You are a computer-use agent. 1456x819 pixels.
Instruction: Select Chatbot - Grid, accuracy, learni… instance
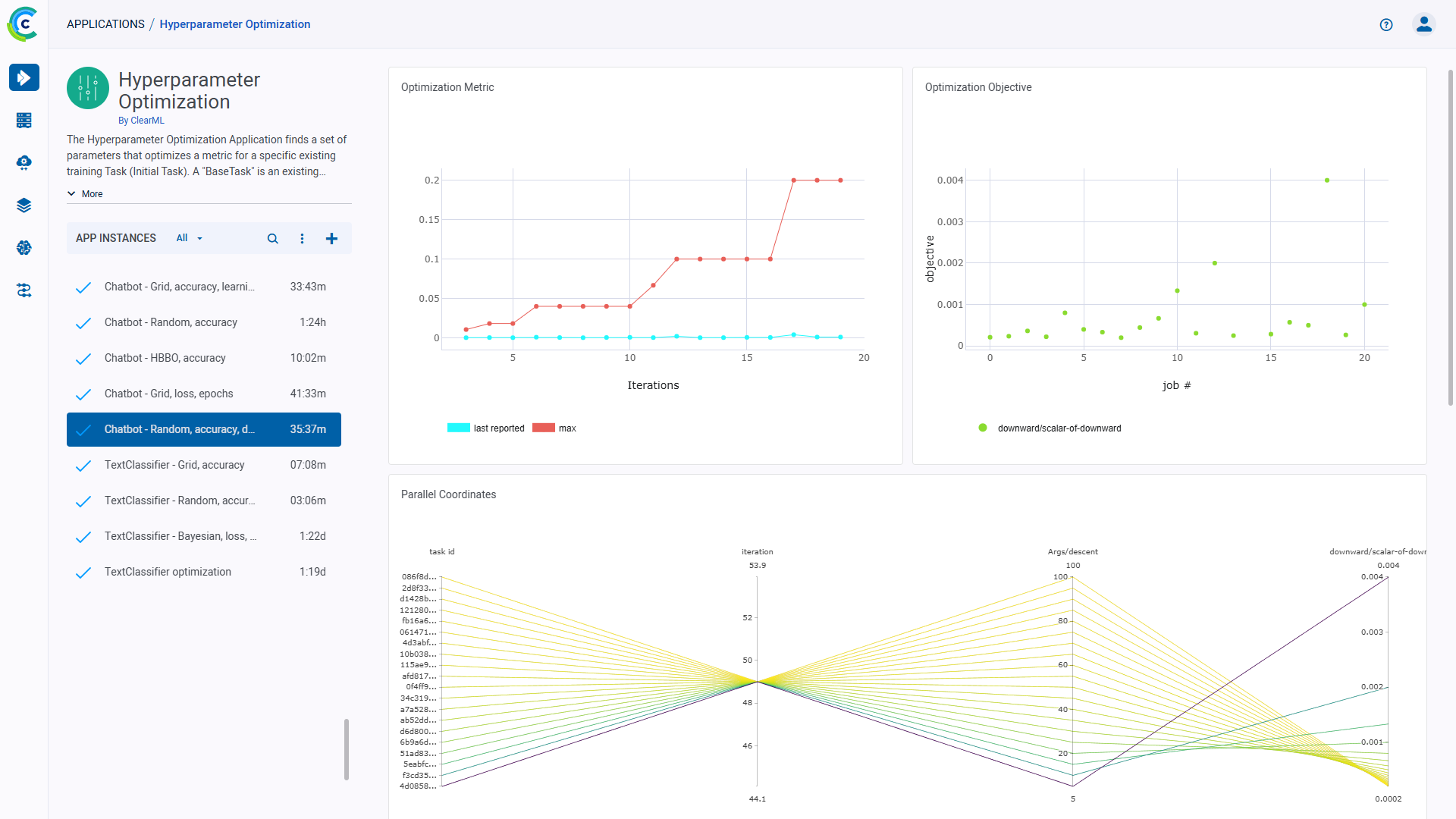(x=204, y=287)
